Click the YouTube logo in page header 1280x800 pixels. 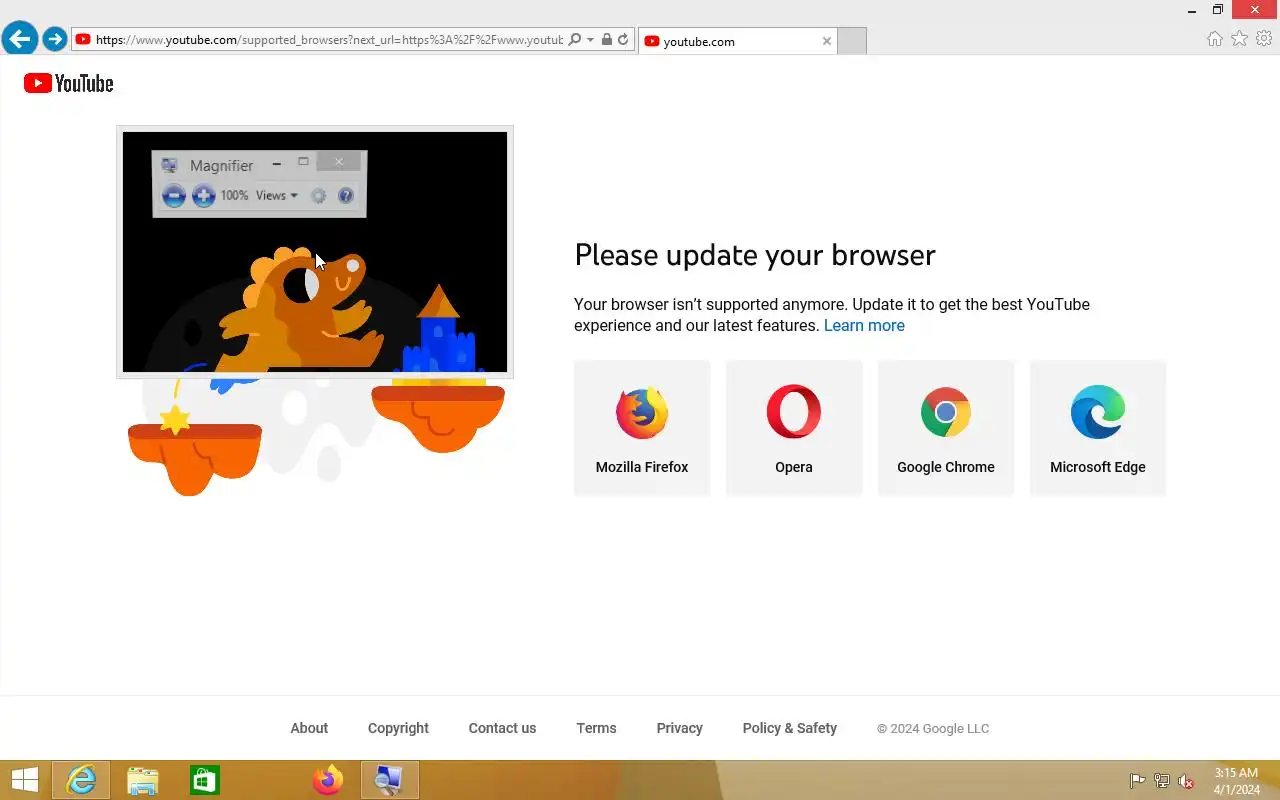(69, 83)
